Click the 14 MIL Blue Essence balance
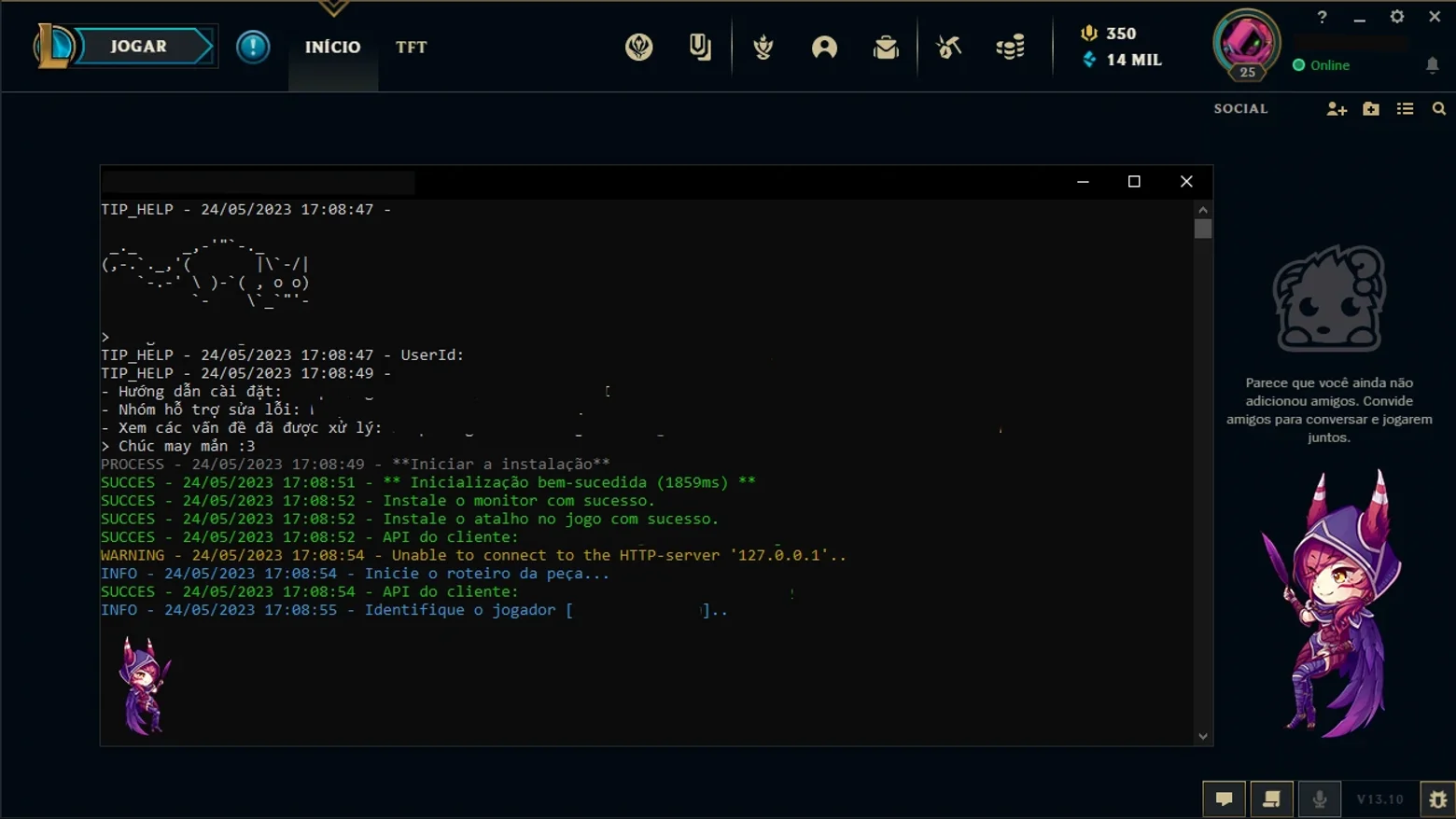Screen dimensions: 1456x819 [x=1134, y=60]
